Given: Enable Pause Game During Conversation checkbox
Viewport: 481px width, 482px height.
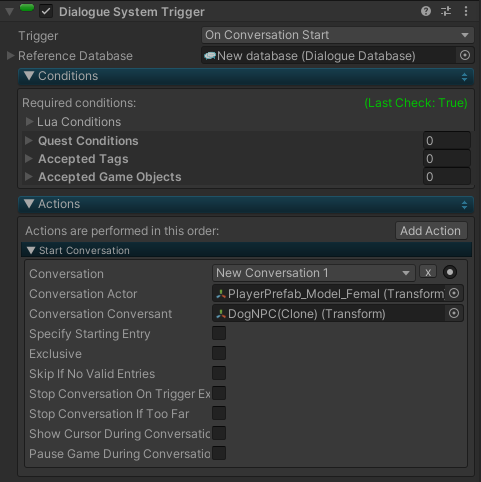Looking at the screenshot, I should point(219,453).
